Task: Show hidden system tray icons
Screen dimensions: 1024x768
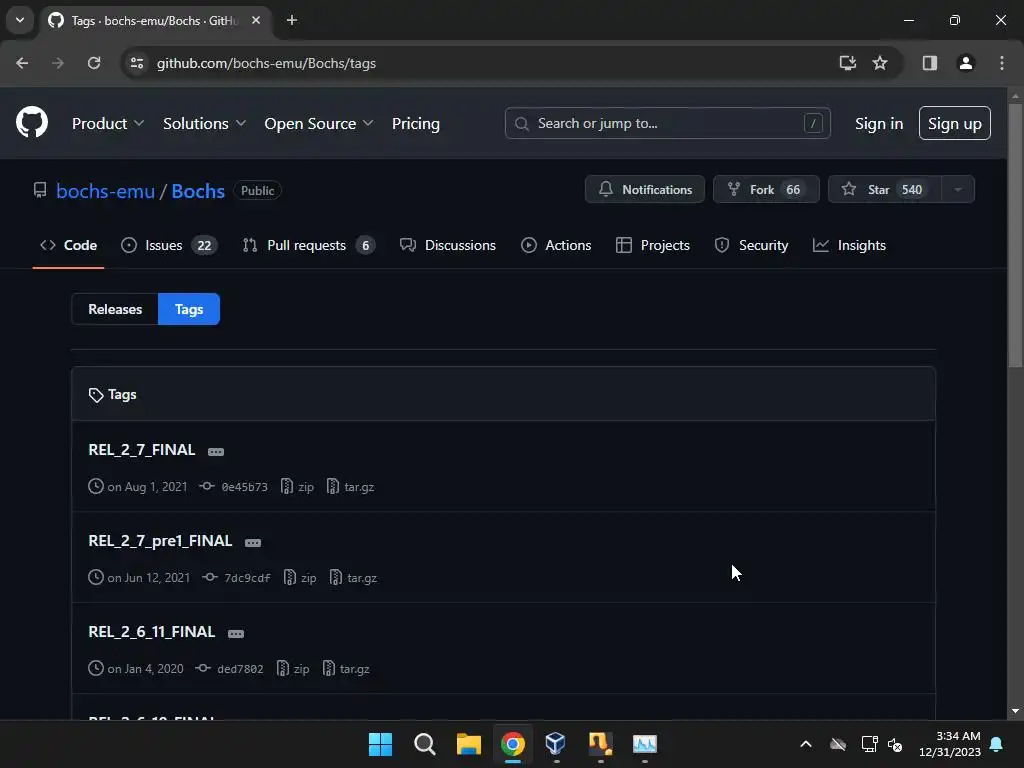Action: 806,744
